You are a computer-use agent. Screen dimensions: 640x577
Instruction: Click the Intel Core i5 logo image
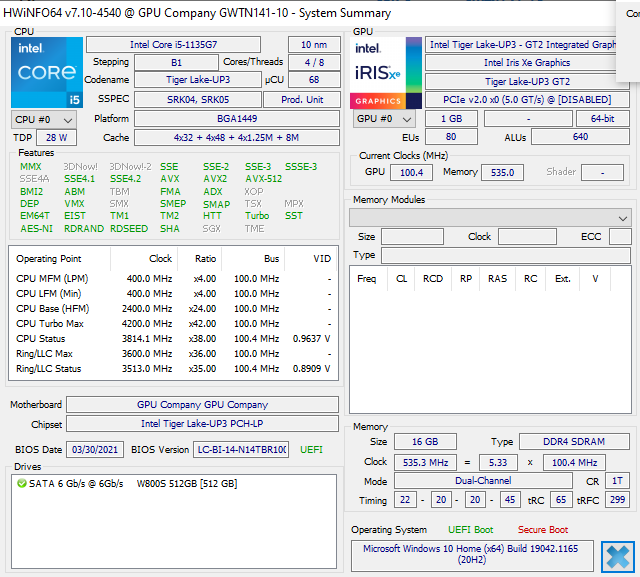pyautogui.click(x=47, y=72)
